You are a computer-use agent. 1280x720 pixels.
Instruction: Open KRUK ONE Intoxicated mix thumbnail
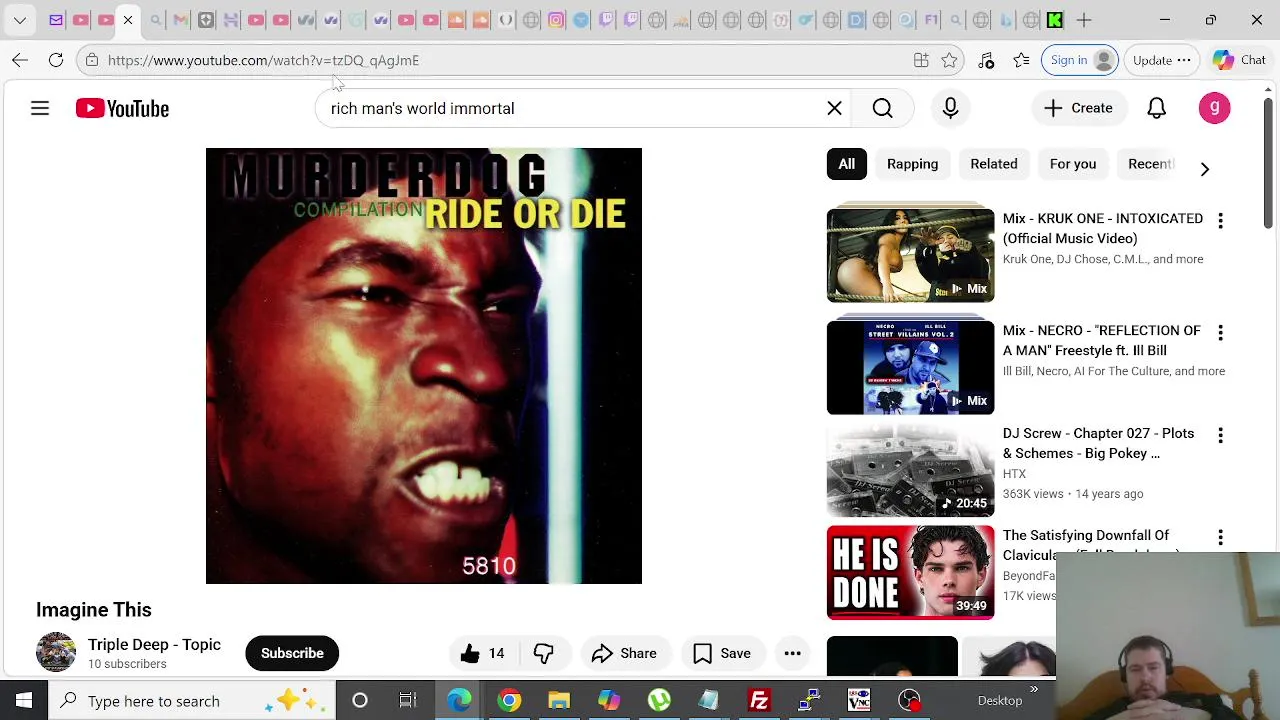[910, 255]
